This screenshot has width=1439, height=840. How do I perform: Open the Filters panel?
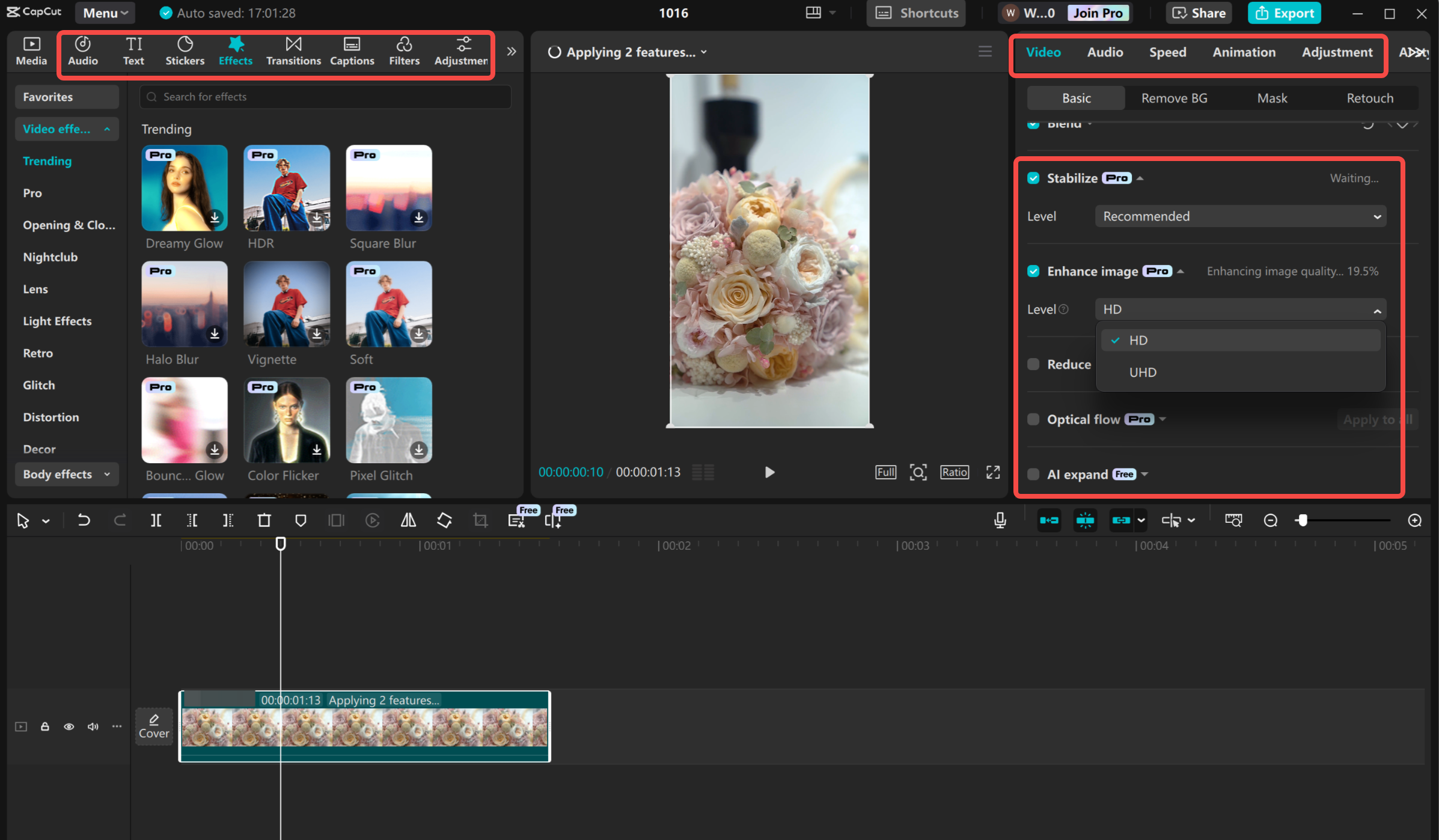(x=404, y=50)
